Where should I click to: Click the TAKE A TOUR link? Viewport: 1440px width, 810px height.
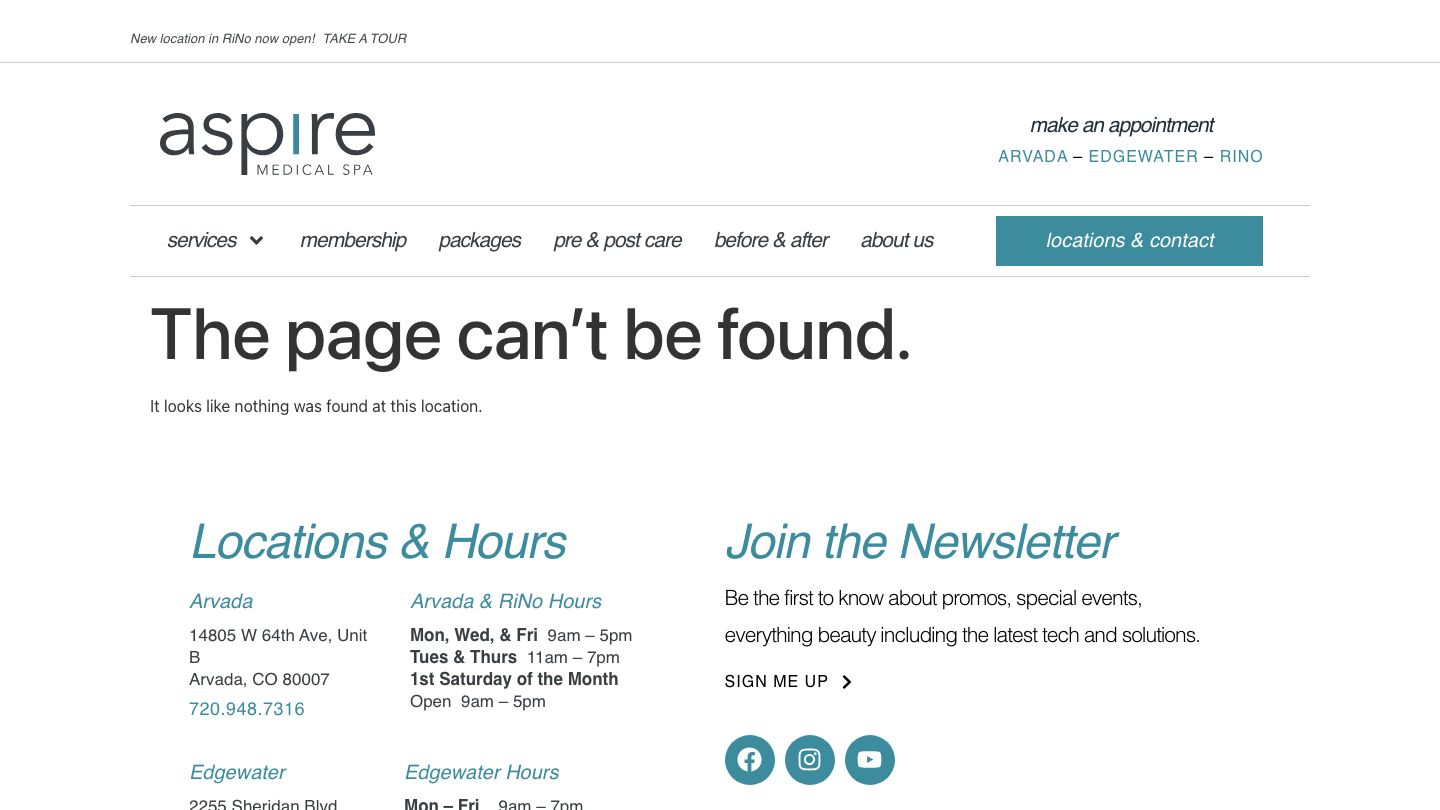365,38
